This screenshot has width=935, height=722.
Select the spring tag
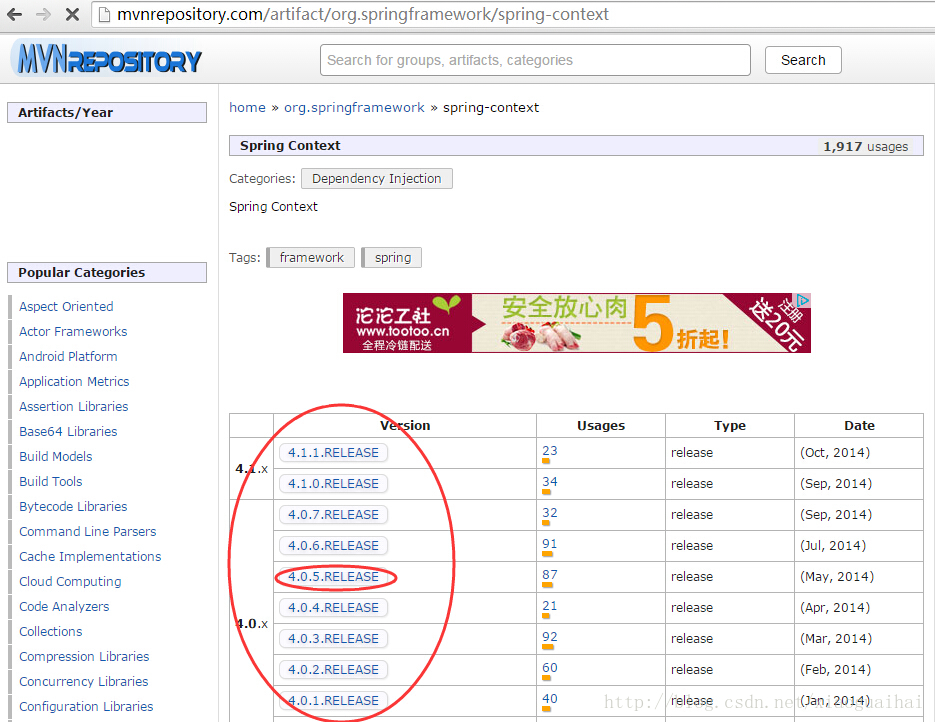point(392,258)
